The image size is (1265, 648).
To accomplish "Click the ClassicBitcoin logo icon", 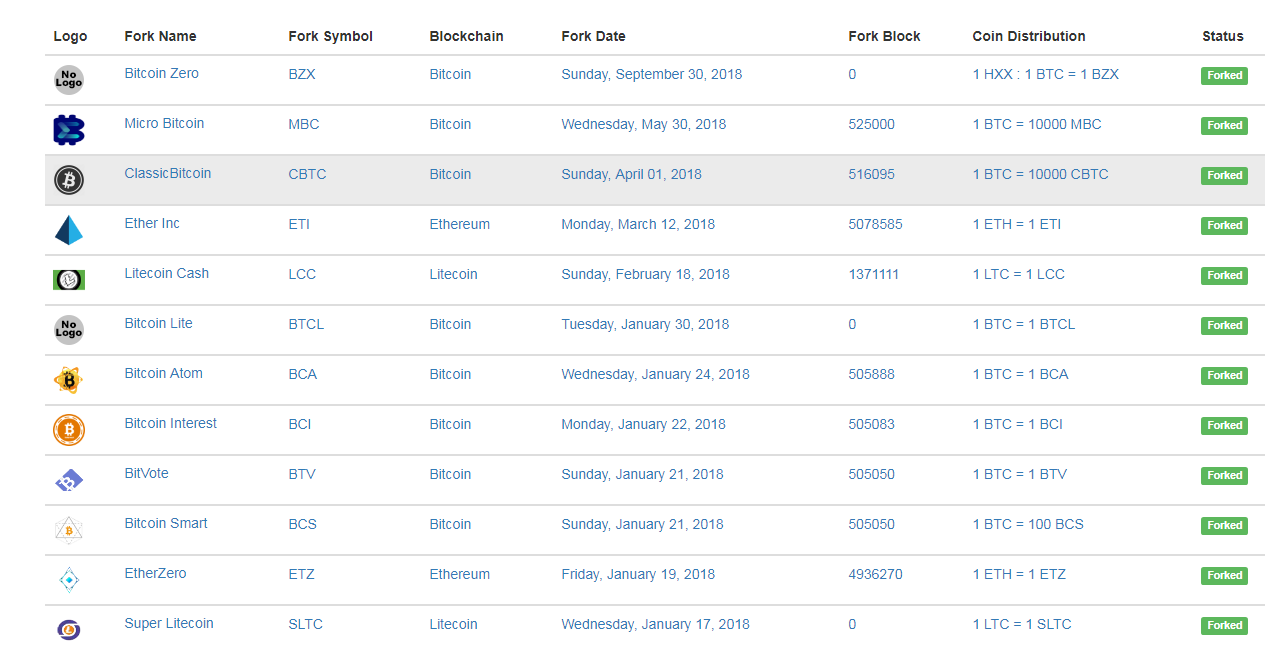I will click(x=69, y=180).
